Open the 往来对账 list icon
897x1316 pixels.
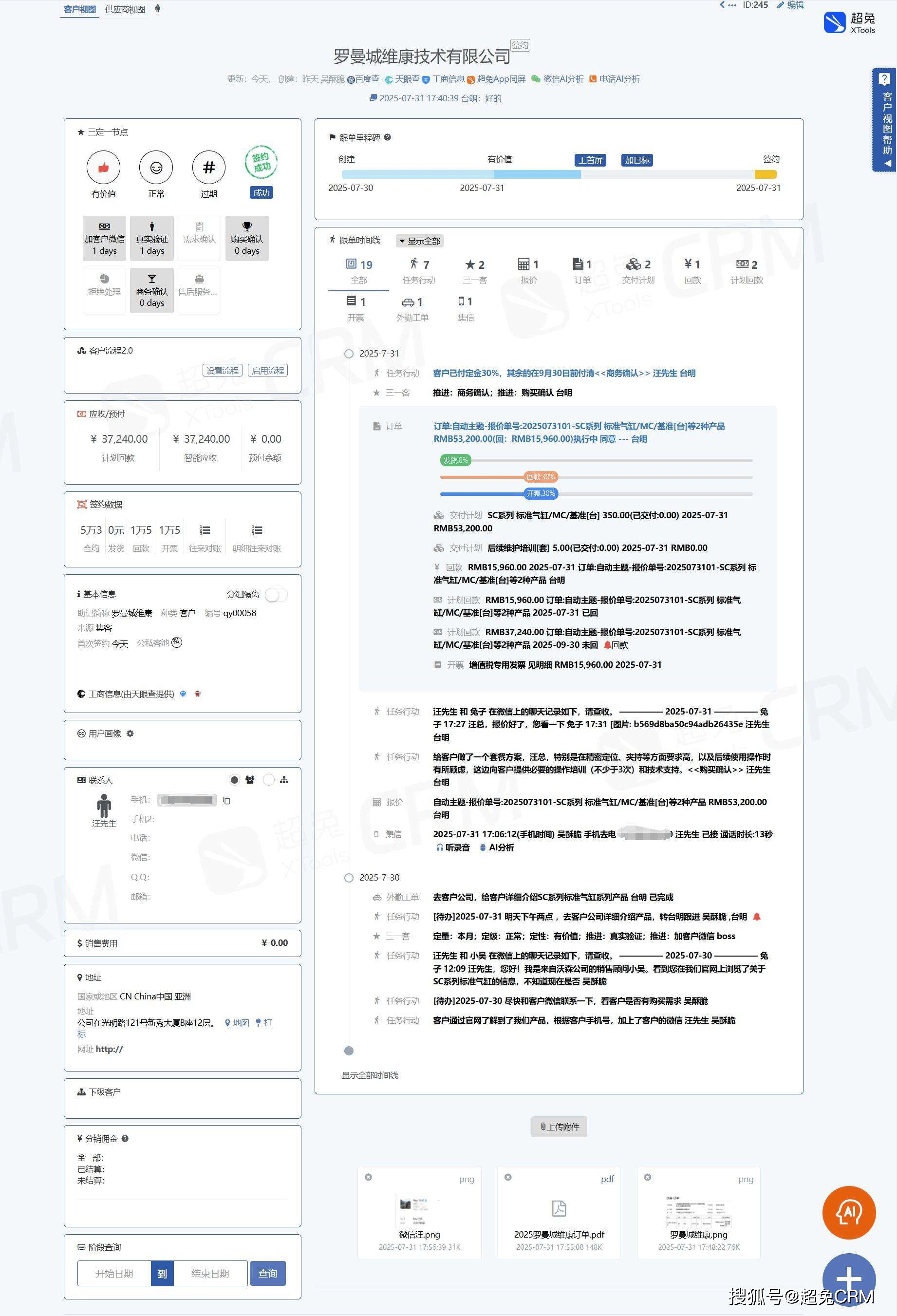(x=205, y=530)
